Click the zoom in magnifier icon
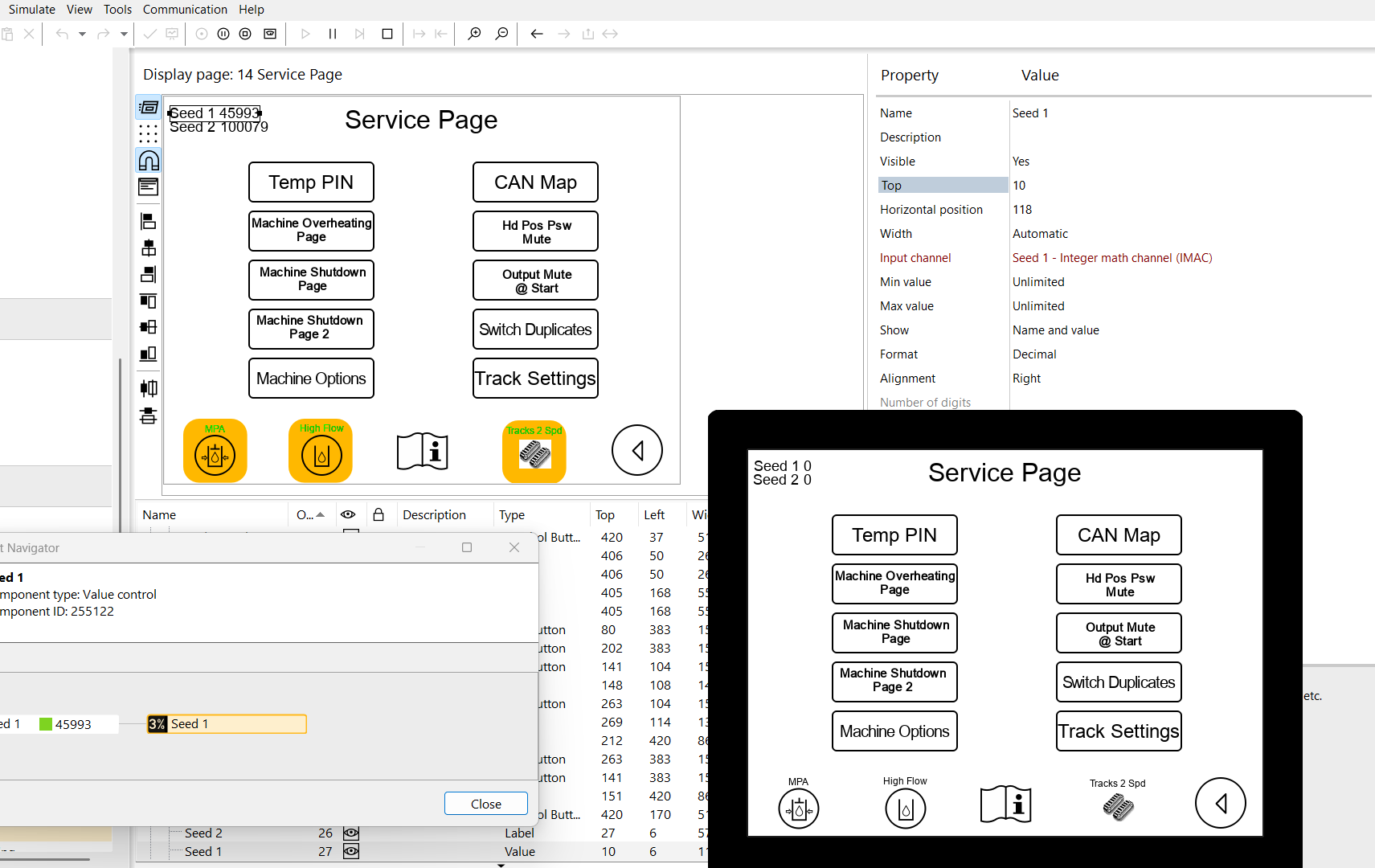The image size is (1375, 868). (474, 34)
